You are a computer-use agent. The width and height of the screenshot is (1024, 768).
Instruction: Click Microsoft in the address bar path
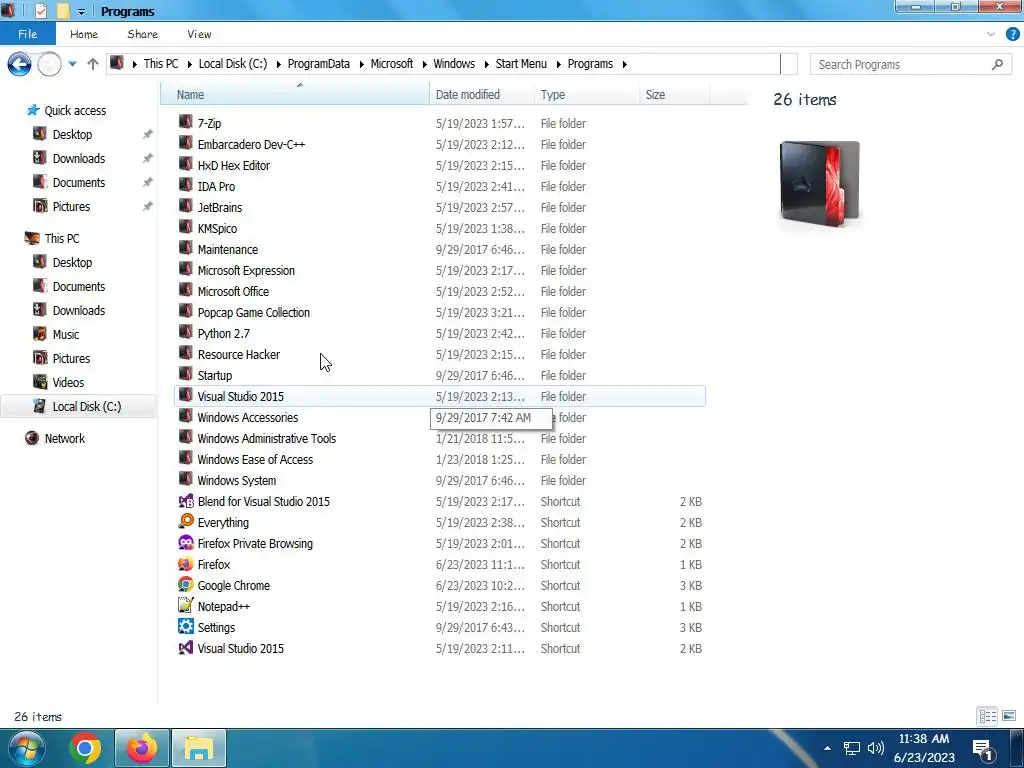tap(392, 64)
